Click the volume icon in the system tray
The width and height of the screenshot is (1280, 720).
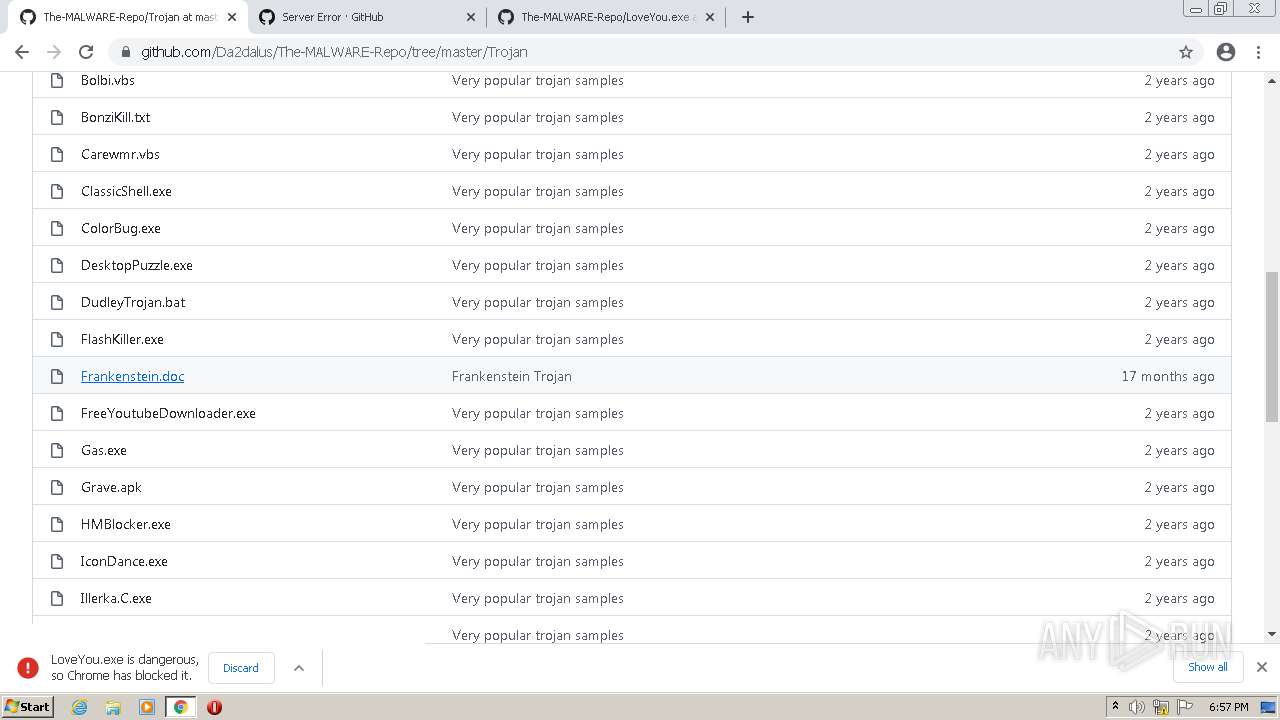click(1137, 707)
